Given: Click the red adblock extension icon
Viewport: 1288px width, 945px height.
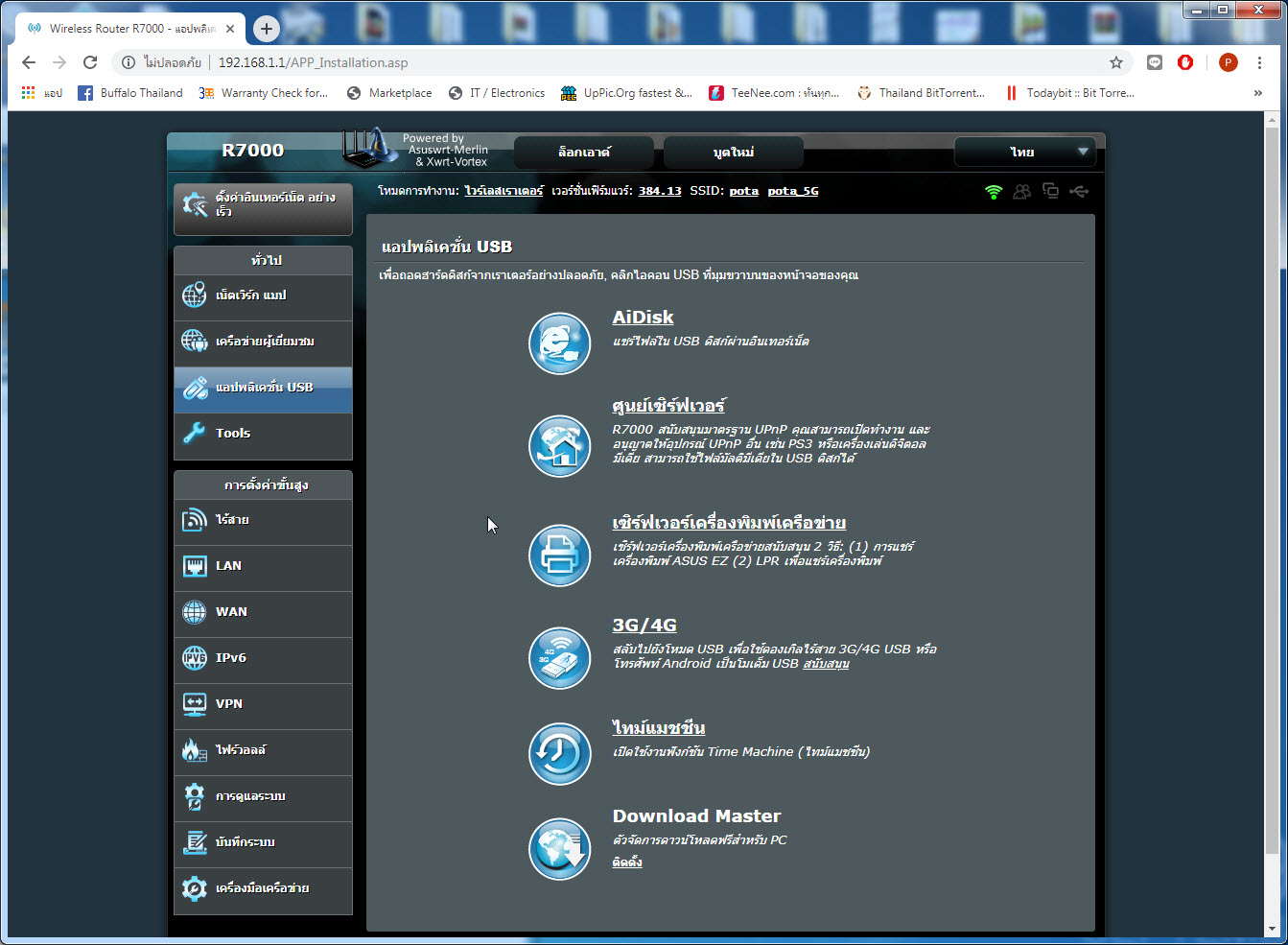Looking at the screenshot, I should point(1185,62).
